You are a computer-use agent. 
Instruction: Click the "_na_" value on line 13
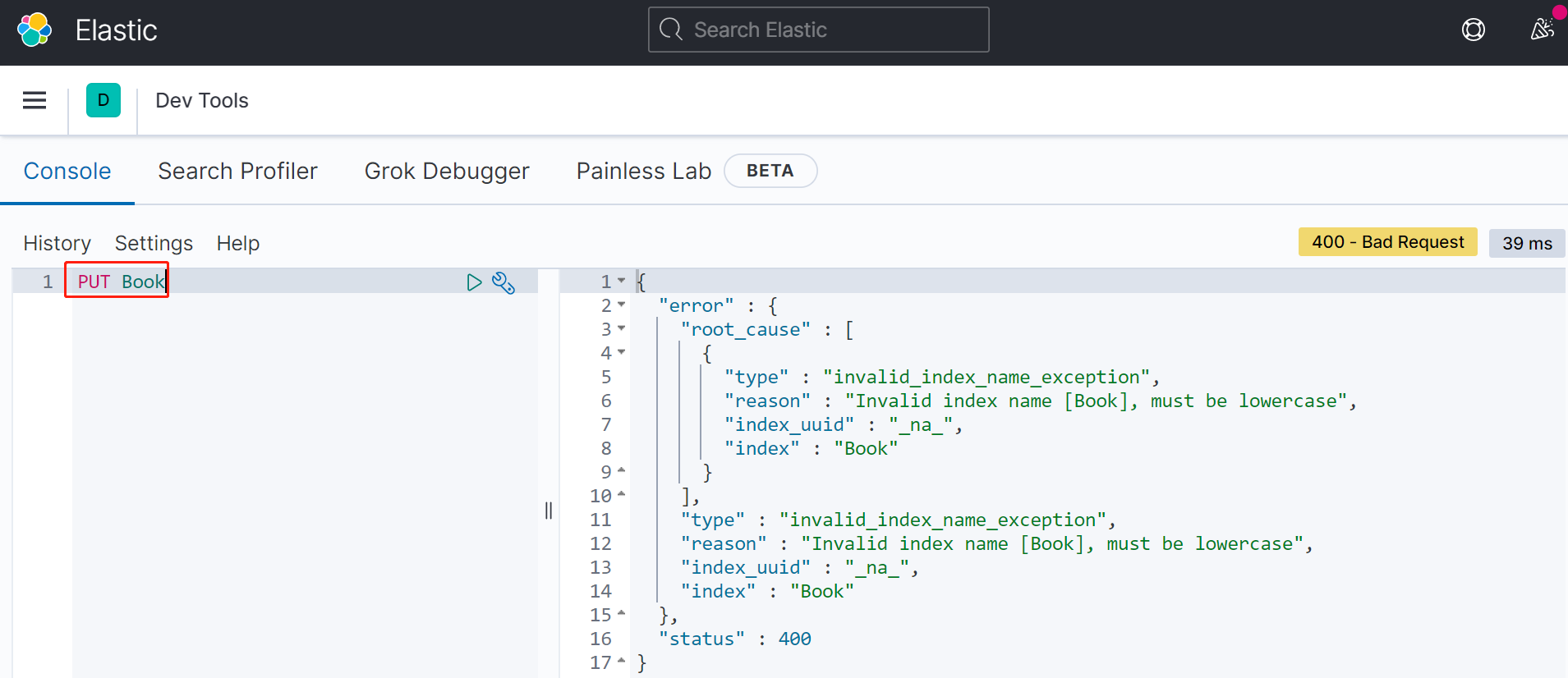pos(877,567)
